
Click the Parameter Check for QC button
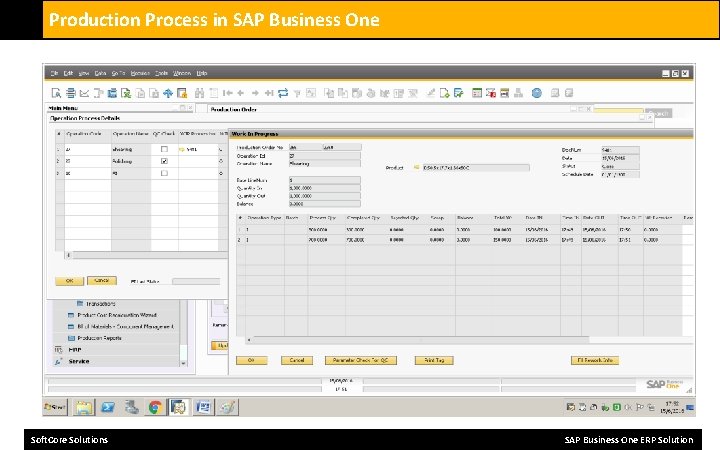pos(360,360)
